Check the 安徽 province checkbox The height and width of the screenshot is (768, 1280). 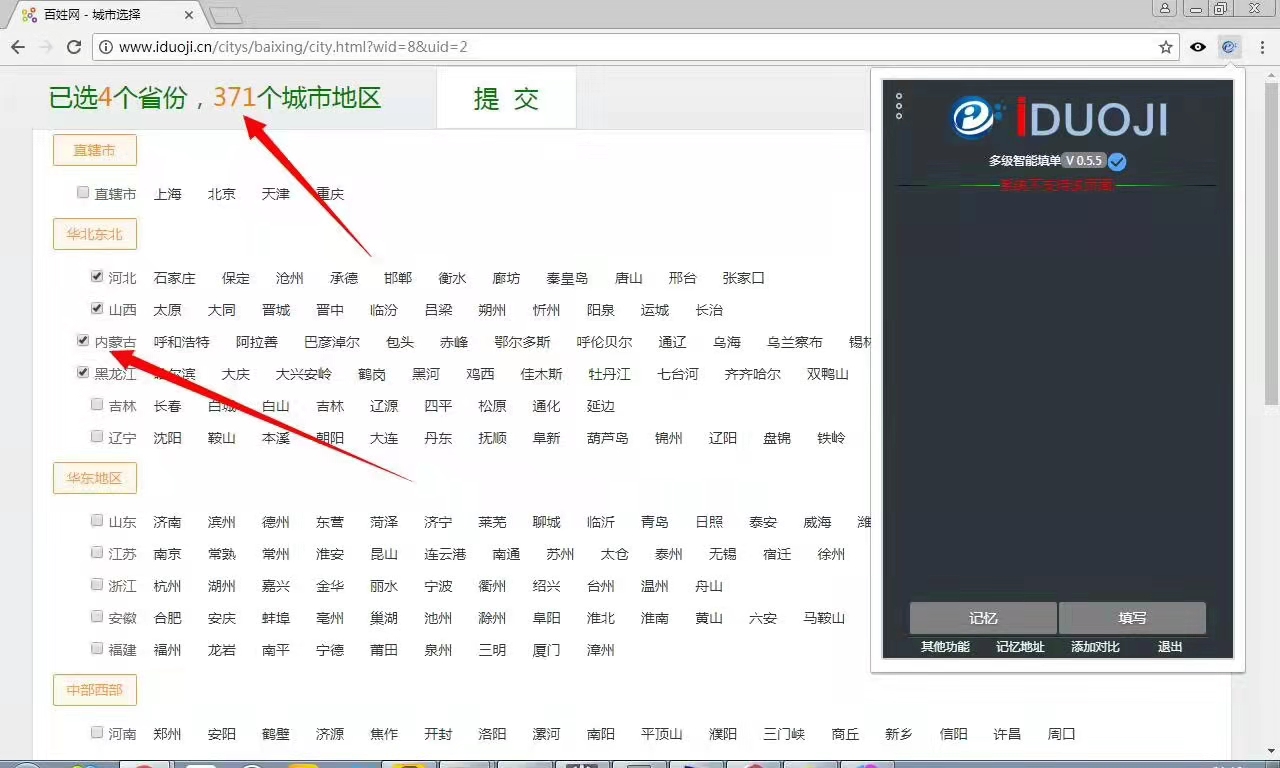tap(97, 616)
